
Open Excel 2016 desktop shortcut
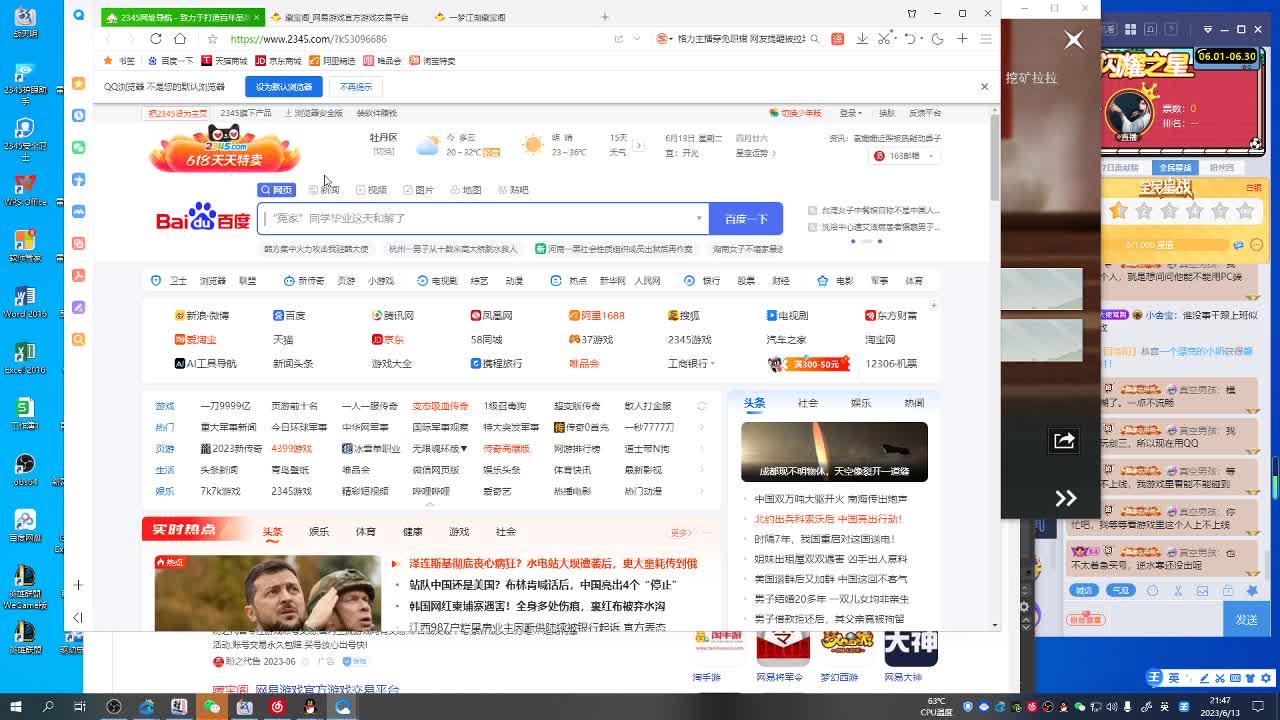(x=25, y=357)
